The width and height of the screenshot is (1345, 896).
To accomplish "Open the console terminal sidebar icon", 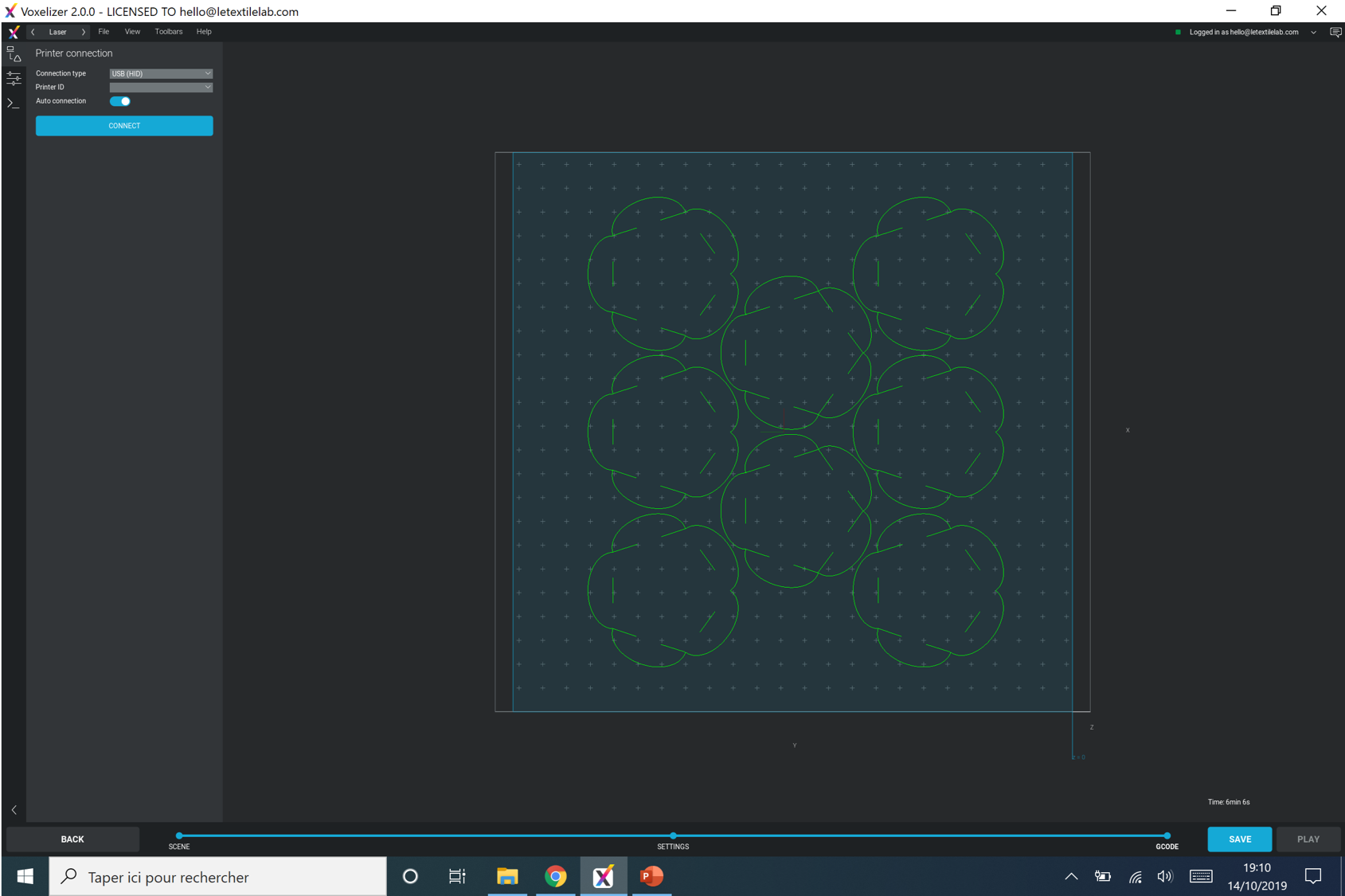I will pyautogui.click(x=14, y=103).
